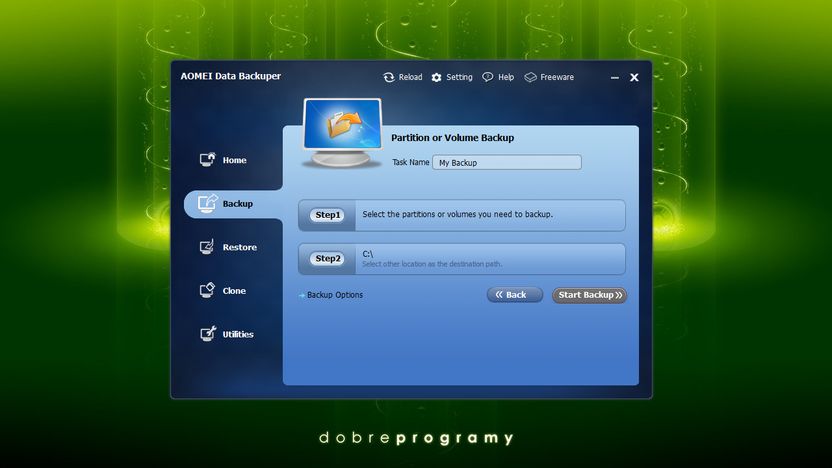The width and height of the screenshot is (832, 468).
Task: Click the Backup sidebar icon
Action: 207,203
